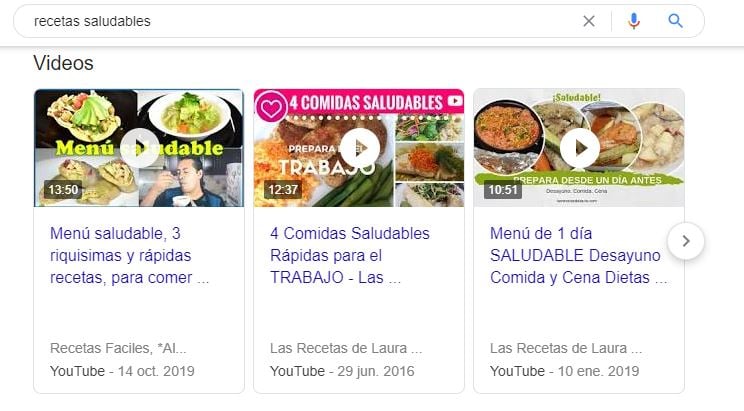The height and width of the screenshot is (411, 744).
Task: Click YouTube source dated 29 jun. 2016
Action: 342,371
